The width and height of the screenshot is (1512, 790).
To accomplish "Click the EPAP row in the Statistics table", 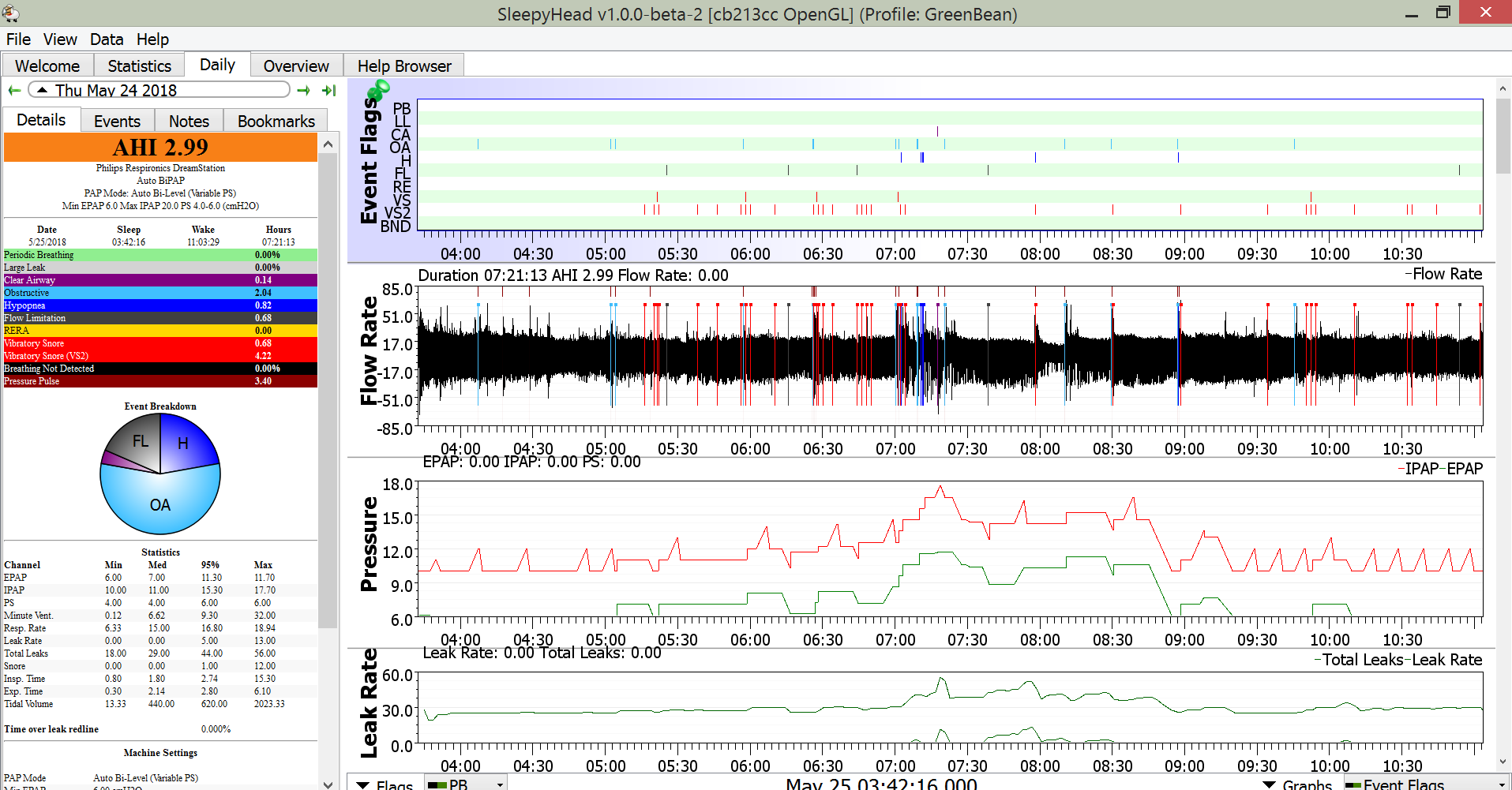I will coord(160,578).
